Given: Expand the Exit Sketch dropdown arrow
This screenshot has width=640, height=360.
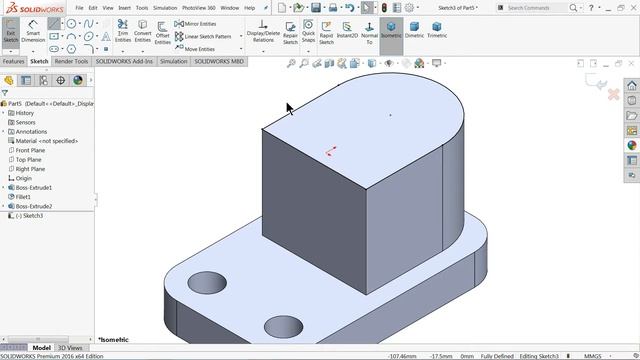Looking at the screenshot, I should point(11,52).
